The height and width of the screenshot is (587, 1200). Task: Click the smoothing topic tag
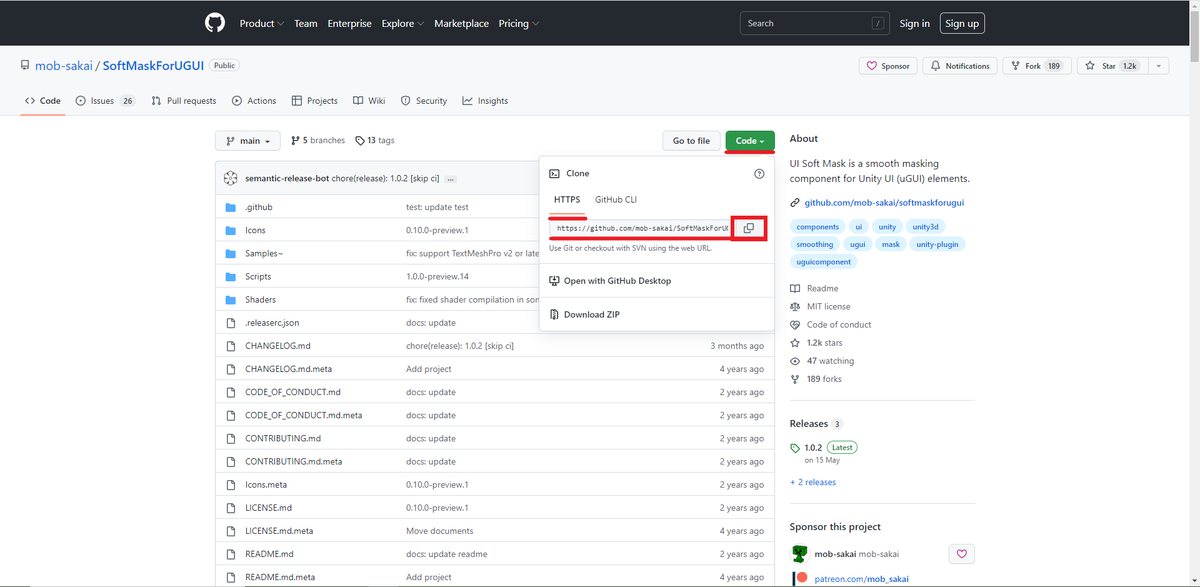[815, 244]
